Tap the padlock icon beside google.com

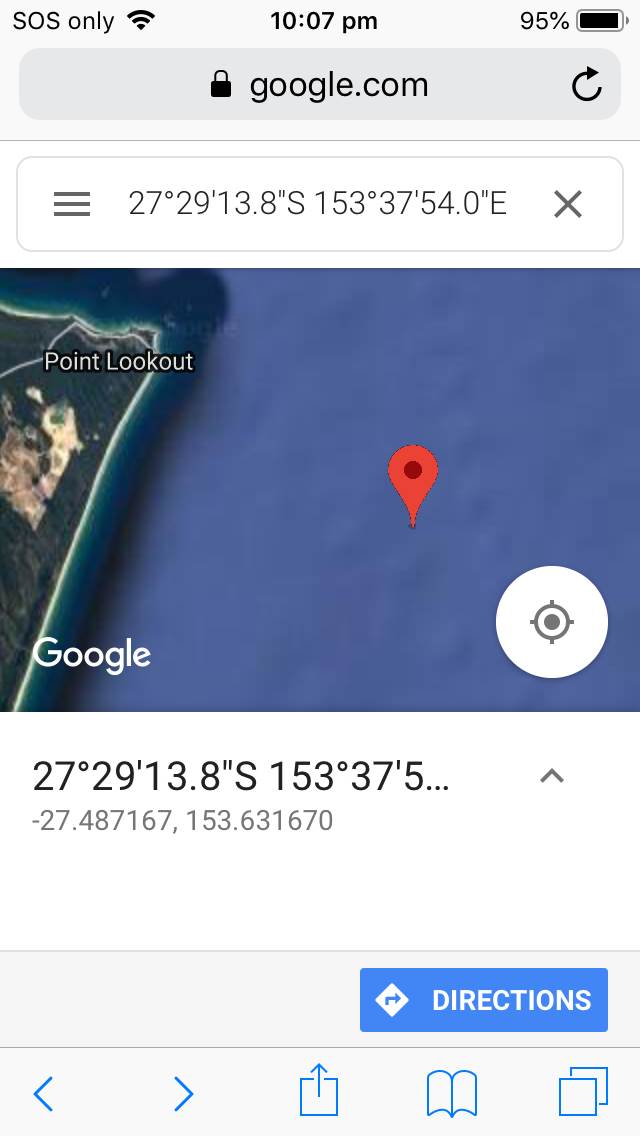tap(220, 85)
